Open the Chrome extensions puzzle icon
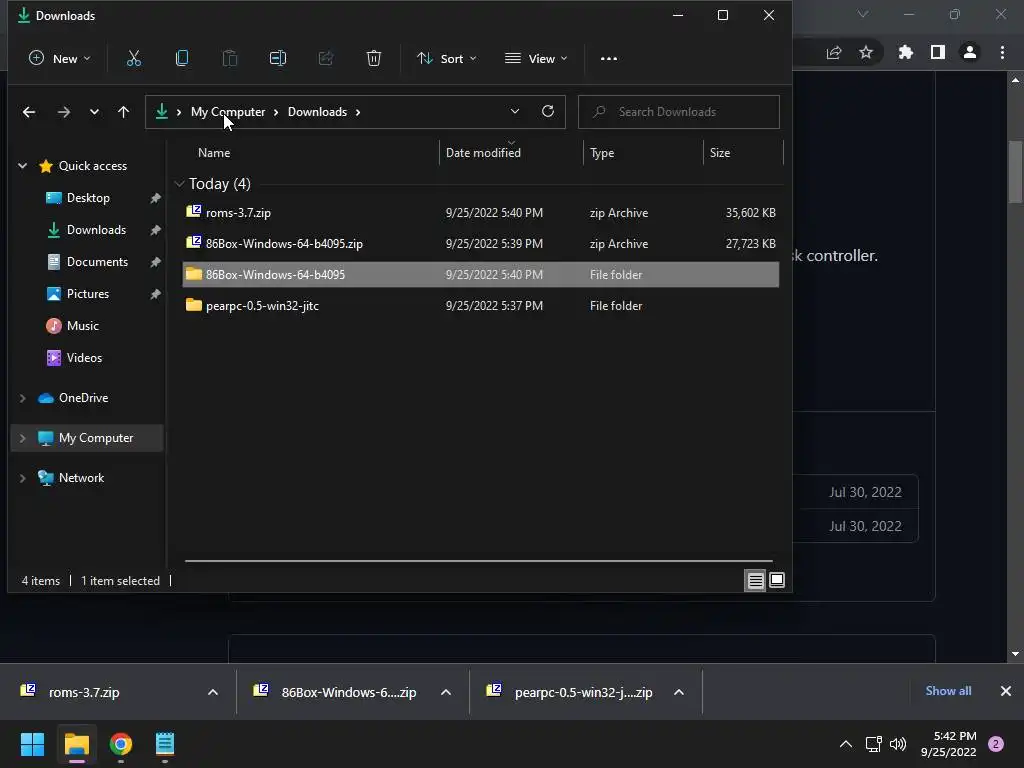The width and height of the screenshot is (1024, 768). click(906, 52)
